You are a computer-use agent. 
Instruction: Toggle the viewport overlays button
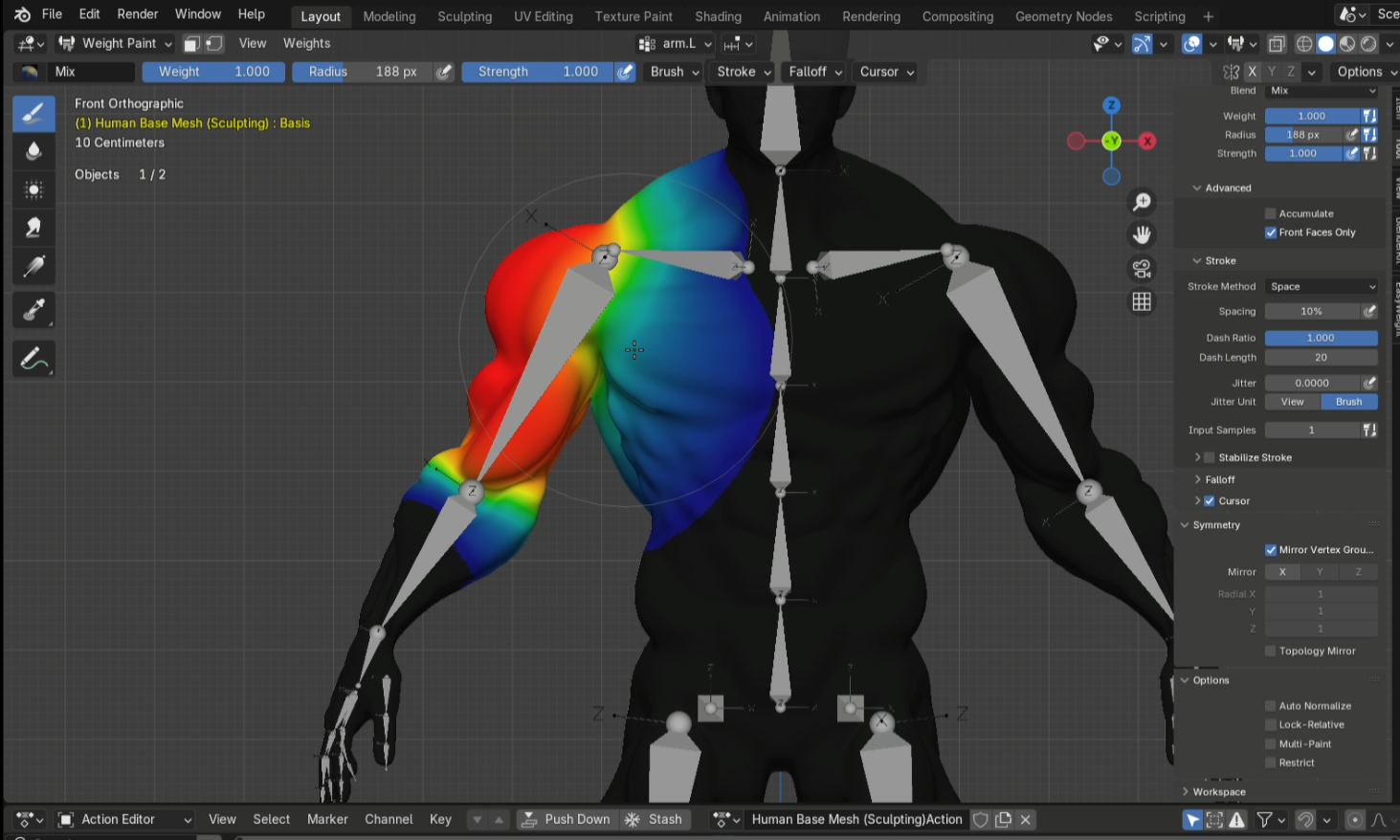(x=1192, y=44)
